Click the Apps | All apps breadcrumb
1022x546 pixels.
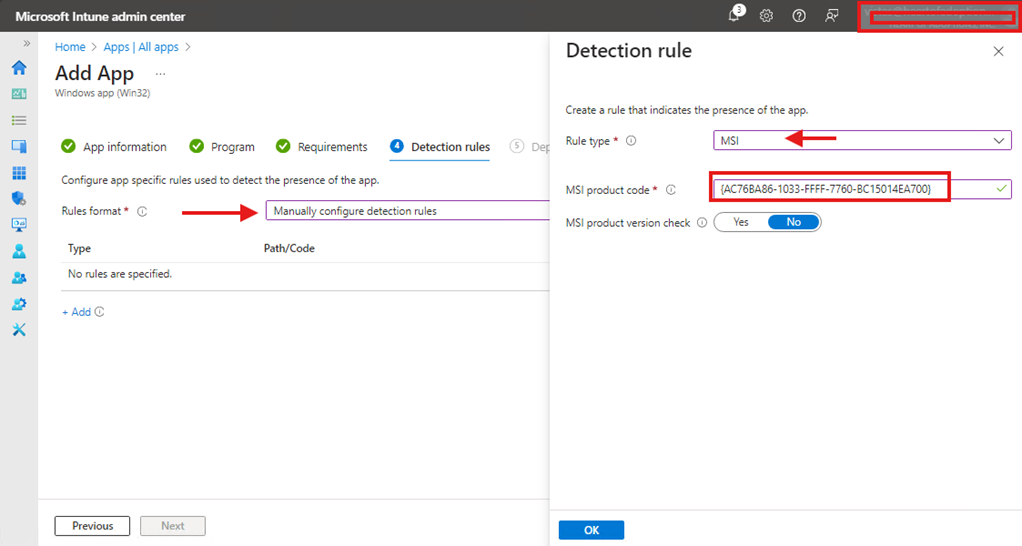(x=141, y=47)
